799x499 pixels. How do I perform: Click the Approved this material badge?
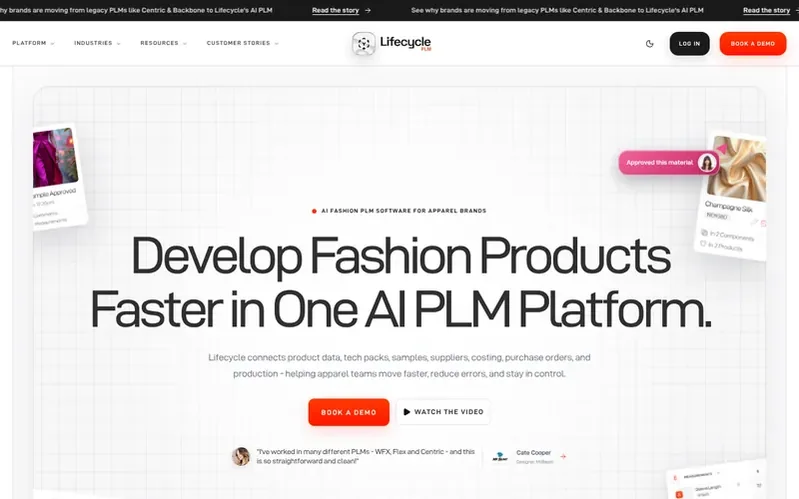669,163
